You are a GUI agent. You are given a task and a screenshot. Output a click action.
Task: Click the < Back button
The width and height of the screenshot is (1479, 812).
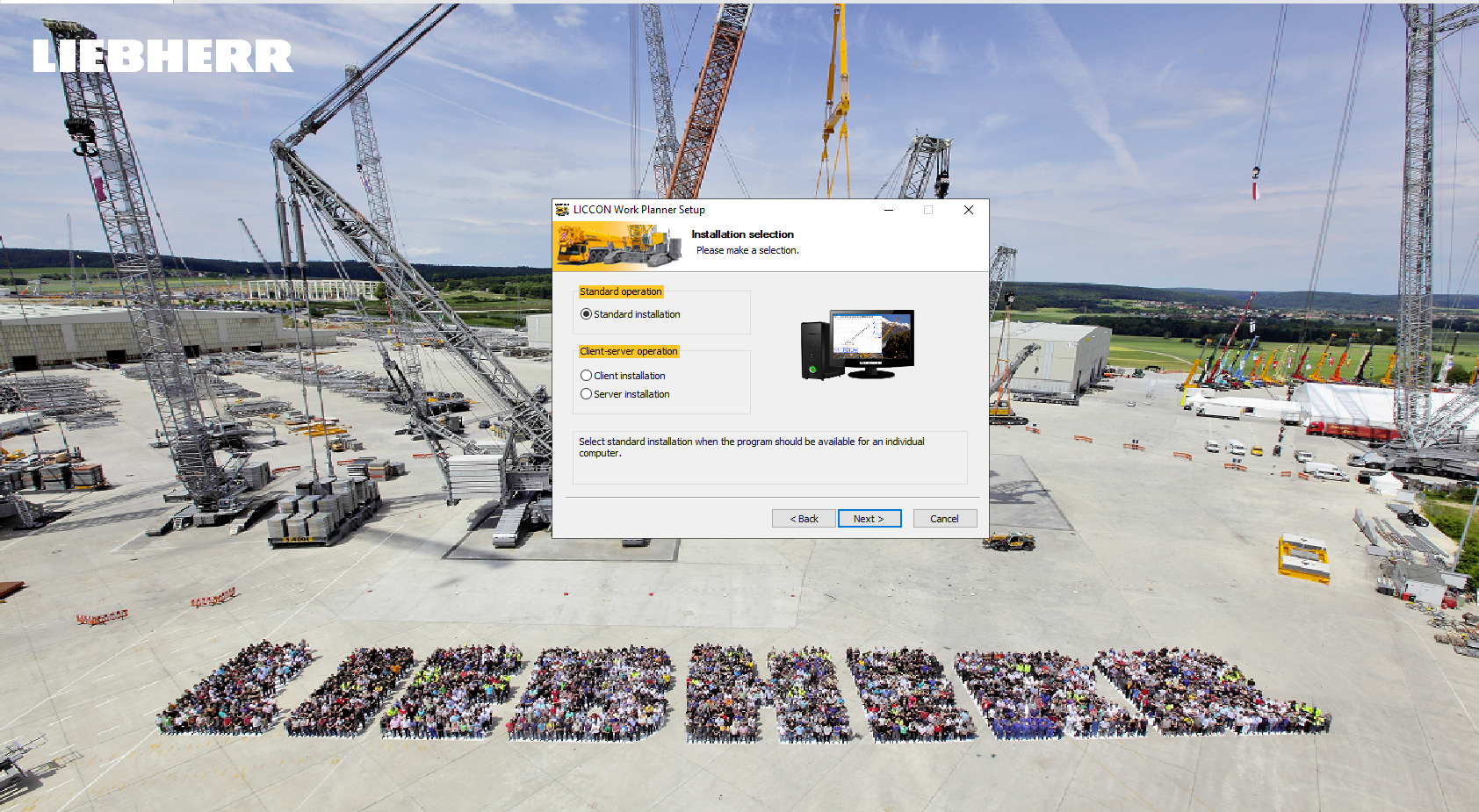pos(804,519)
